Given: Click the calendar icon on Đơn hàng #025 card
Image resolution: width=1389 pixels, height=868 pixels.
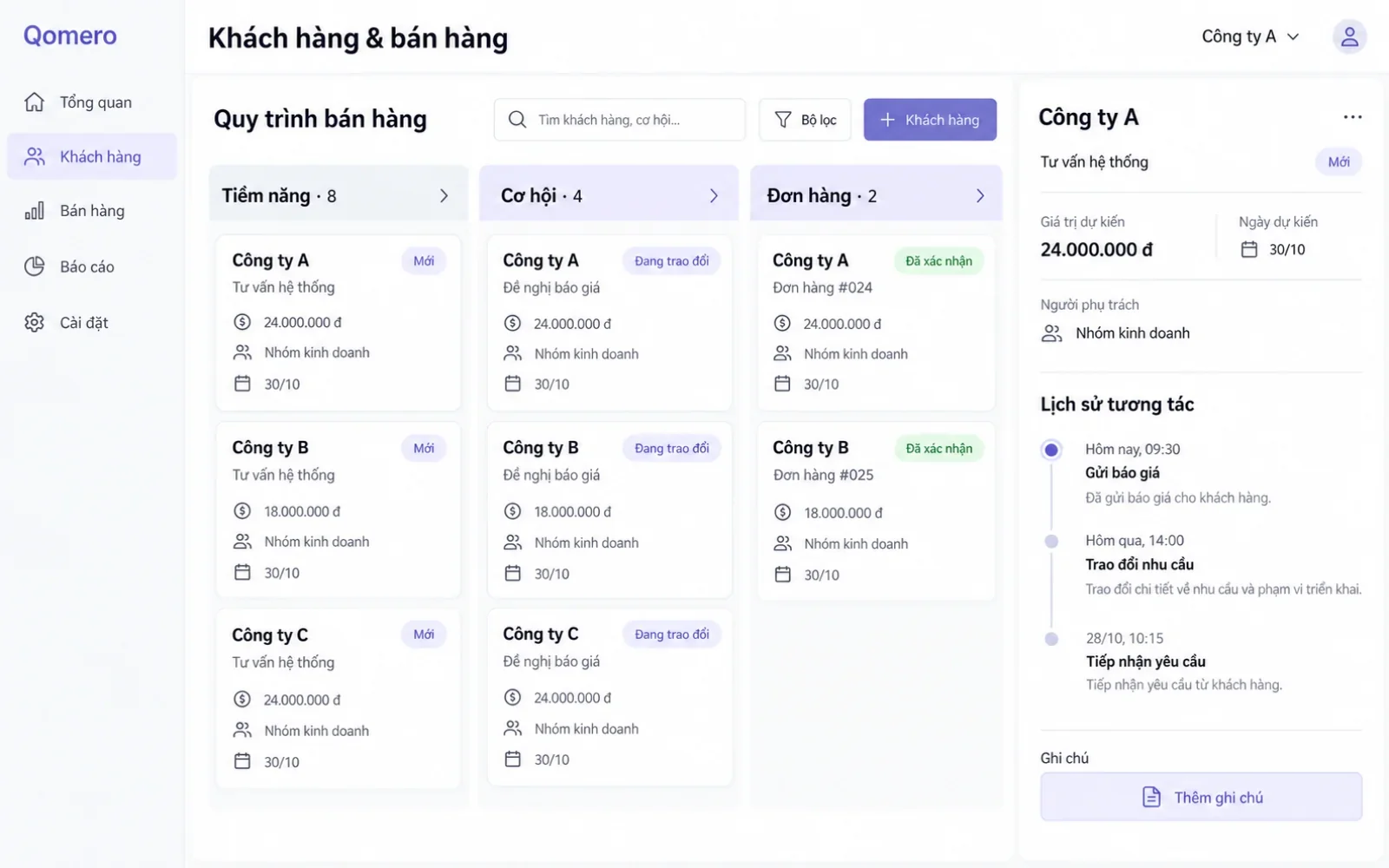Looking at the screenshot, I should tap(783, 575).
